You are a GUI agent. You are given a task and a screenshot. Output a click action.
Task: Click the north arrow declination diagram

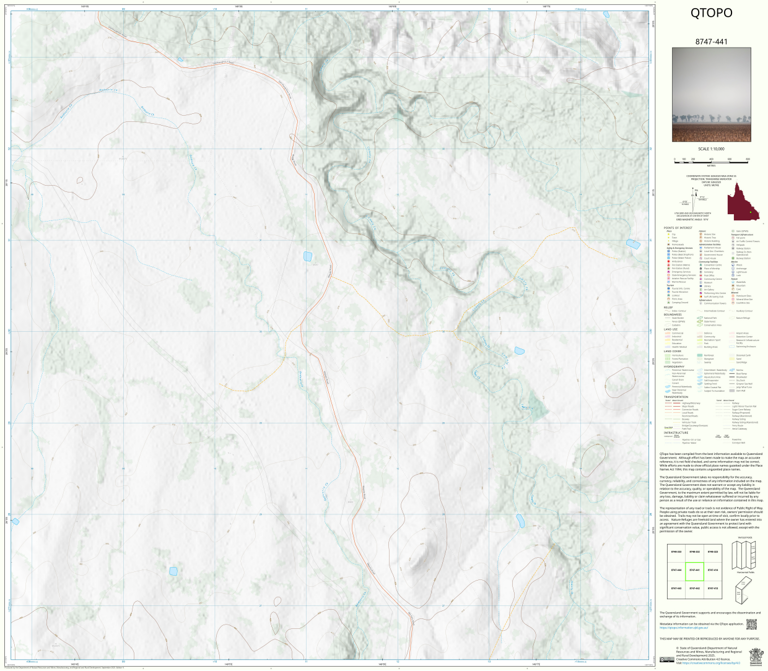[x=694, y=198]
